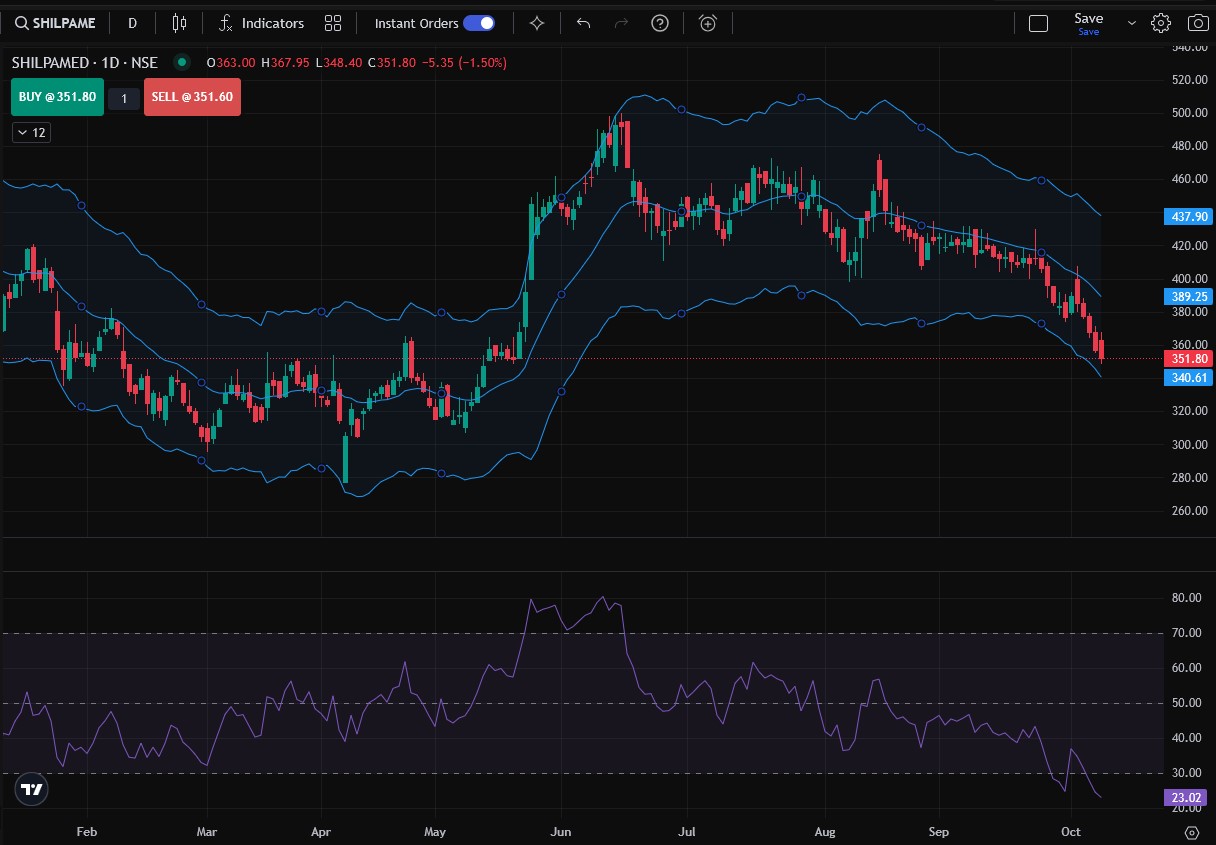1216x845 pixels.
Task: Expand the dropdown arrow next to Save
Action: (x=1132, y=23)
